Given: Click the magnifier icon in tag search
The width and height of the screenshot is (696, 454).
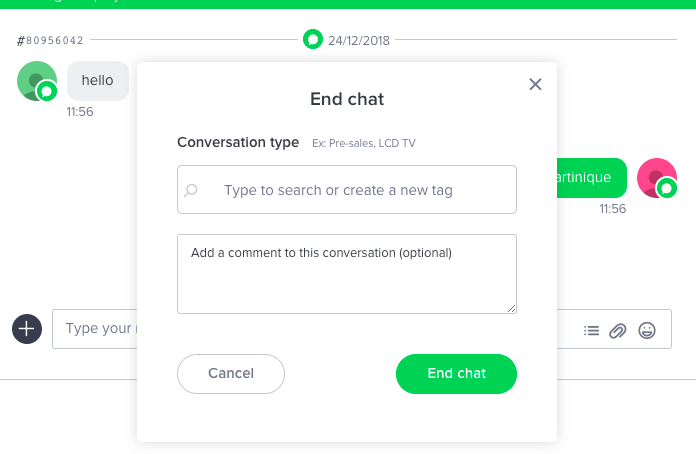Looking at the screenshot, I should click(191, 190).
